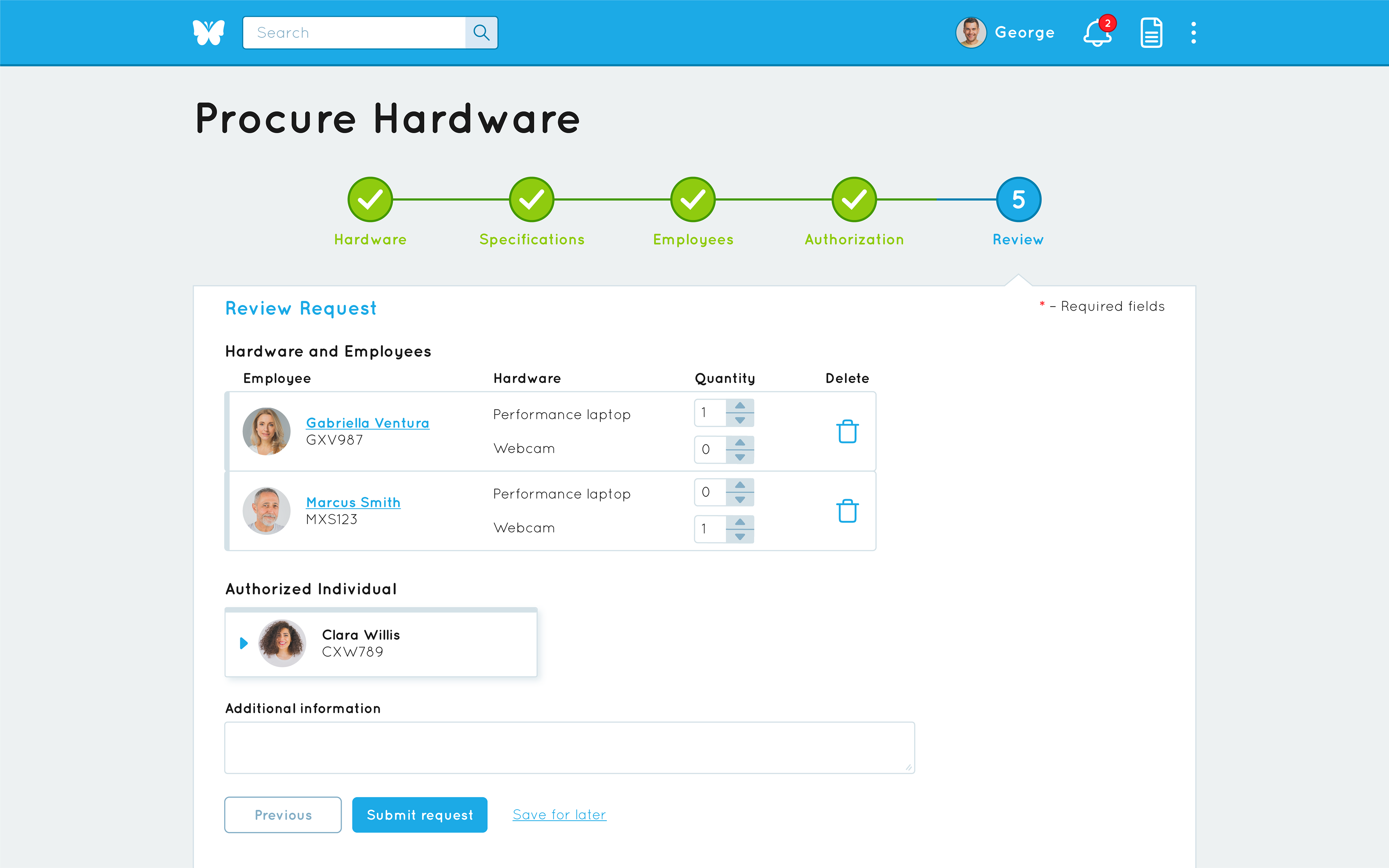Click Marcus's Webcam quantity field
Screen dimensions: 1389x868
pos(710,529)
